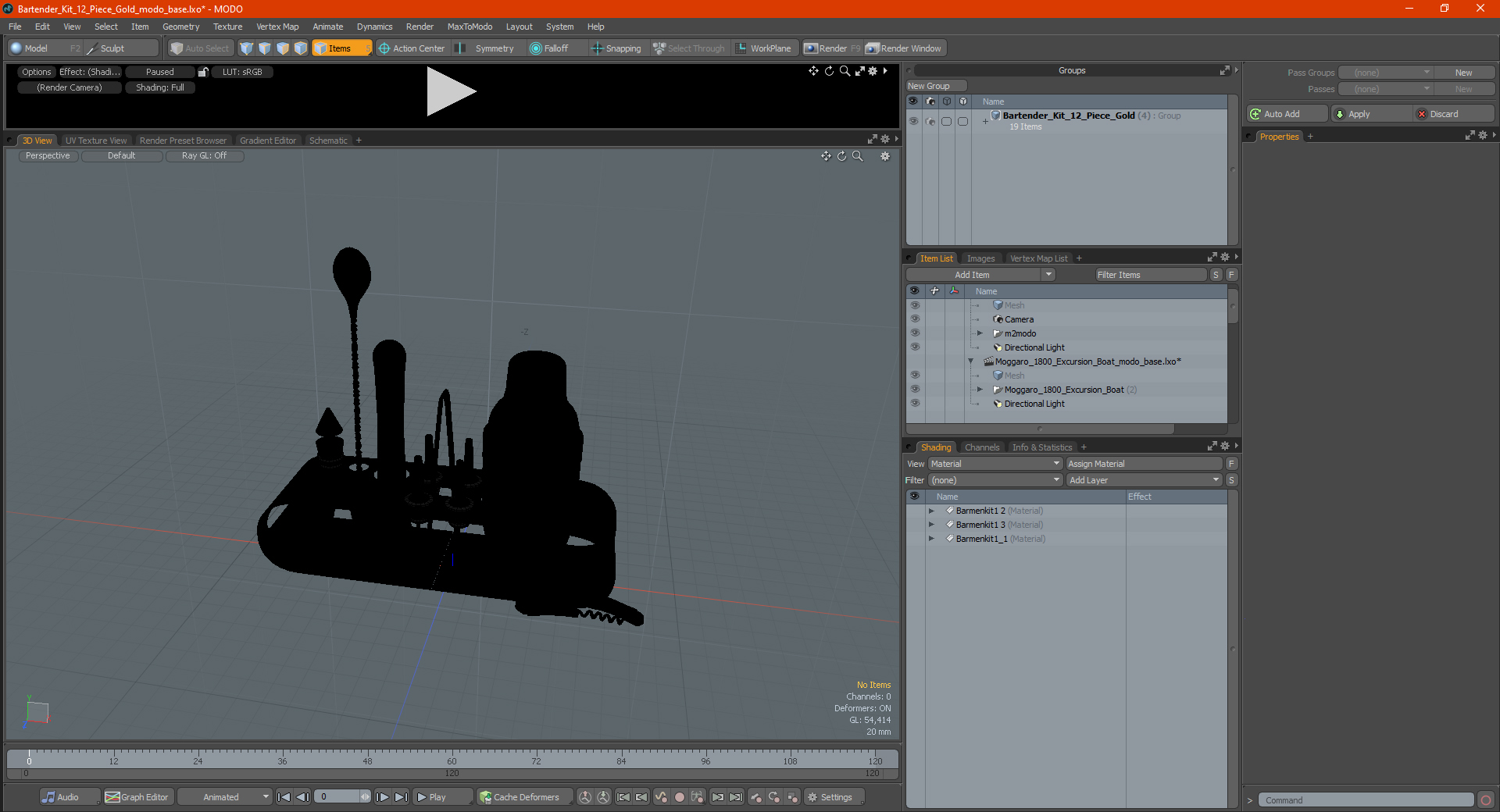Screen dimensions: 1500x812
Task: Switch to Schematic tab
Action: pos(328,141)
